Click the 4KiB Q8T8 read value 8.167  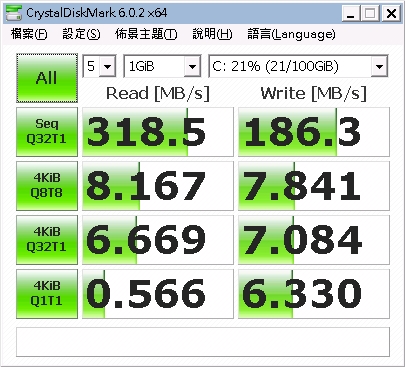coord(158,186)
